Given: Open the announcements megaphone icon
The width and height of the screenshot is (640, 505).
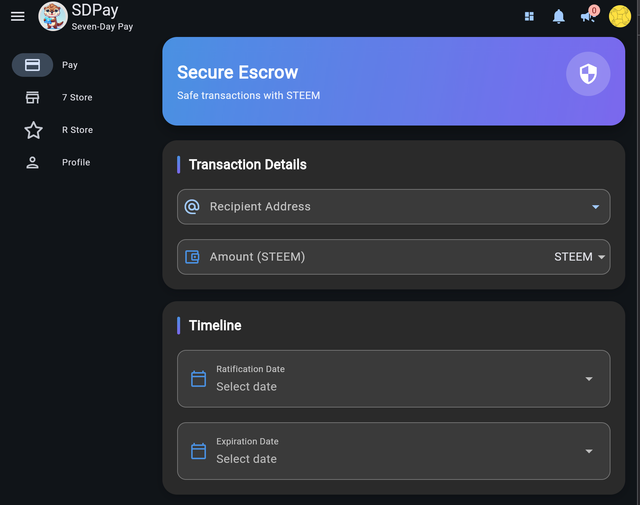Looking at the screenshot, I should point(588,16).
